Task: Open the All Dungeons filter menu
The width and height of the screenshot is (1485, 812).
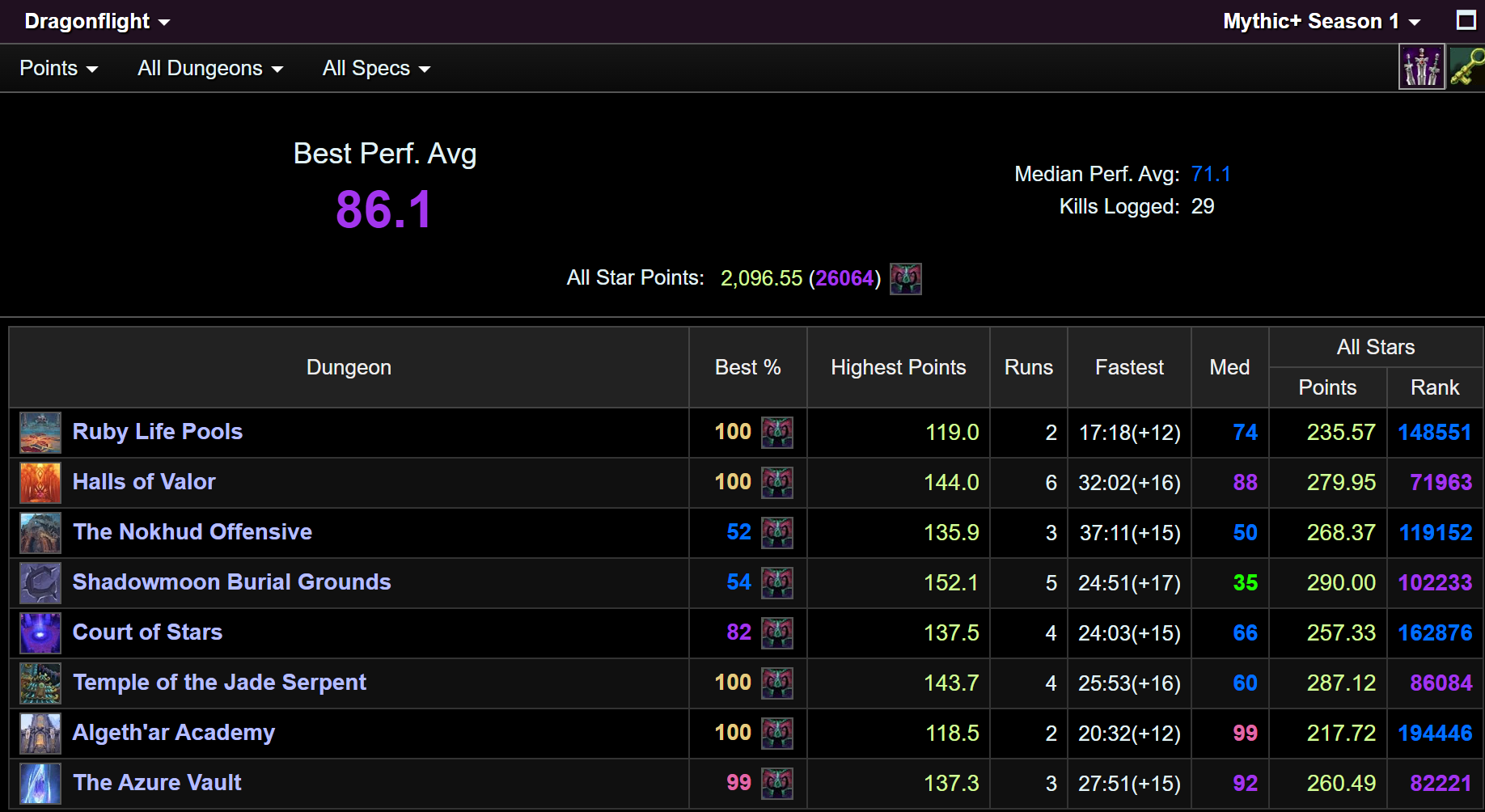Action: point(210,68)
